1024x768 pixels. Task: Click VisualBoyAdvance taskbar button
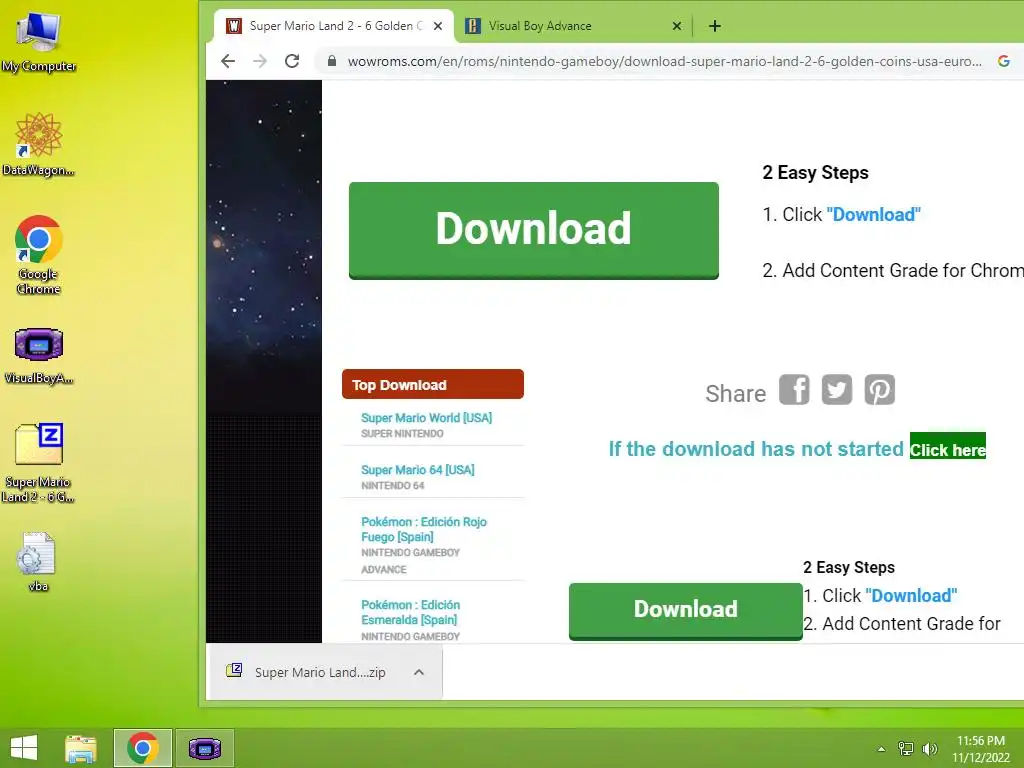204,748
